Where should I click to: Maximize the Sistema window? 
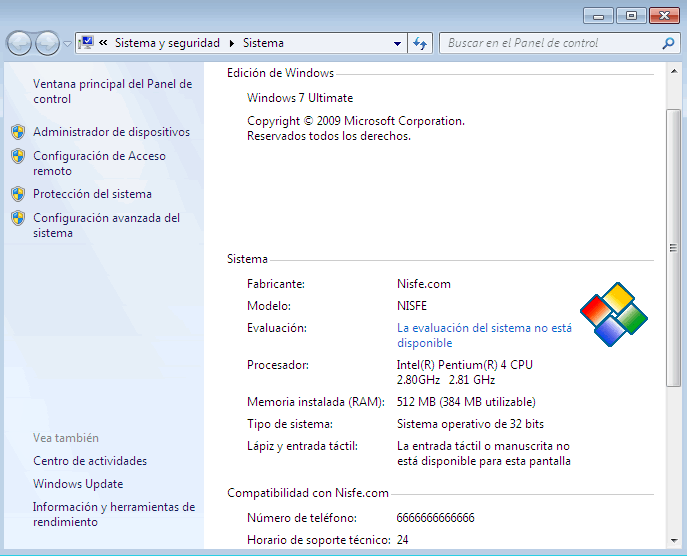click(x=631, y=16)
